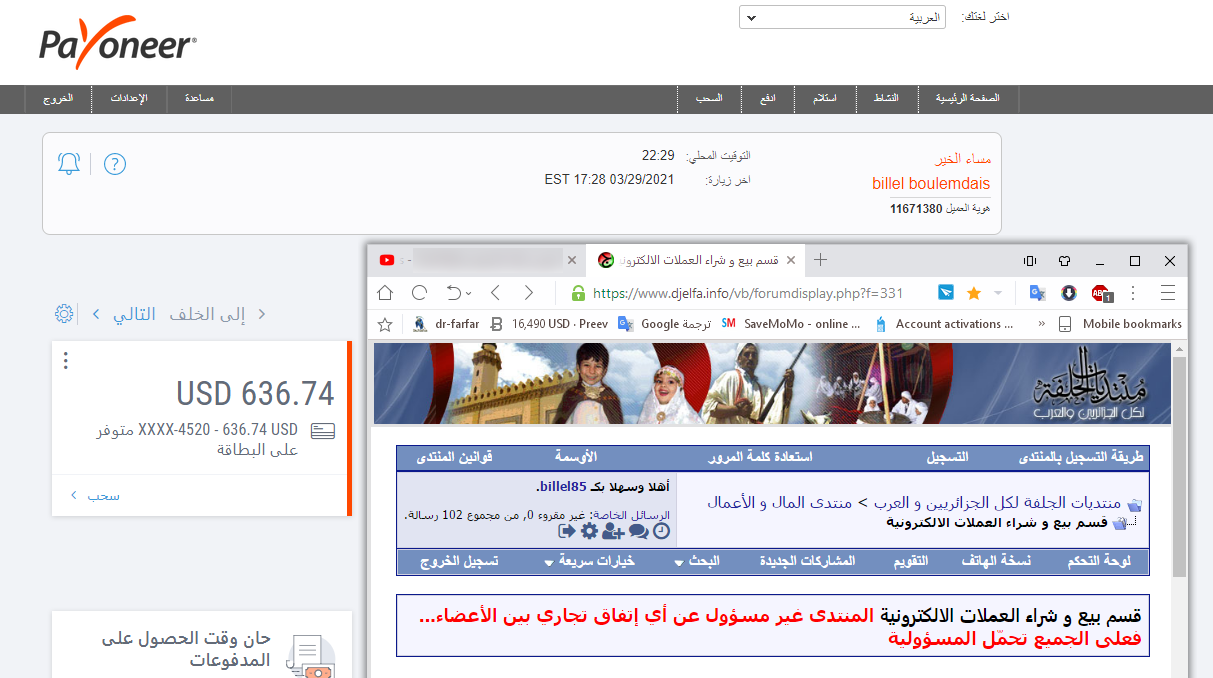Open the language selection dropdown العربية
The height and width of the screenshot is (678, 1213).
coord(842,18)
